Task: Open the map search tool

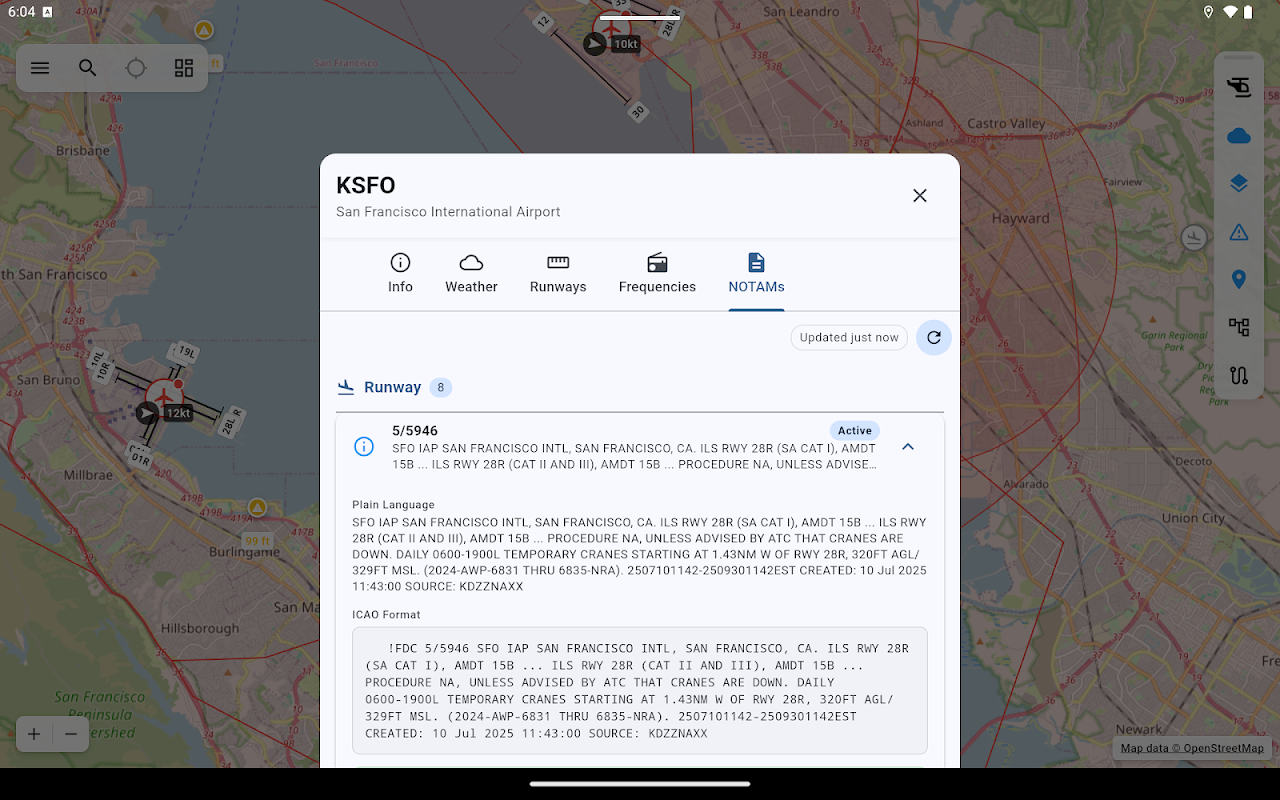Action: (x=88, y=68)
